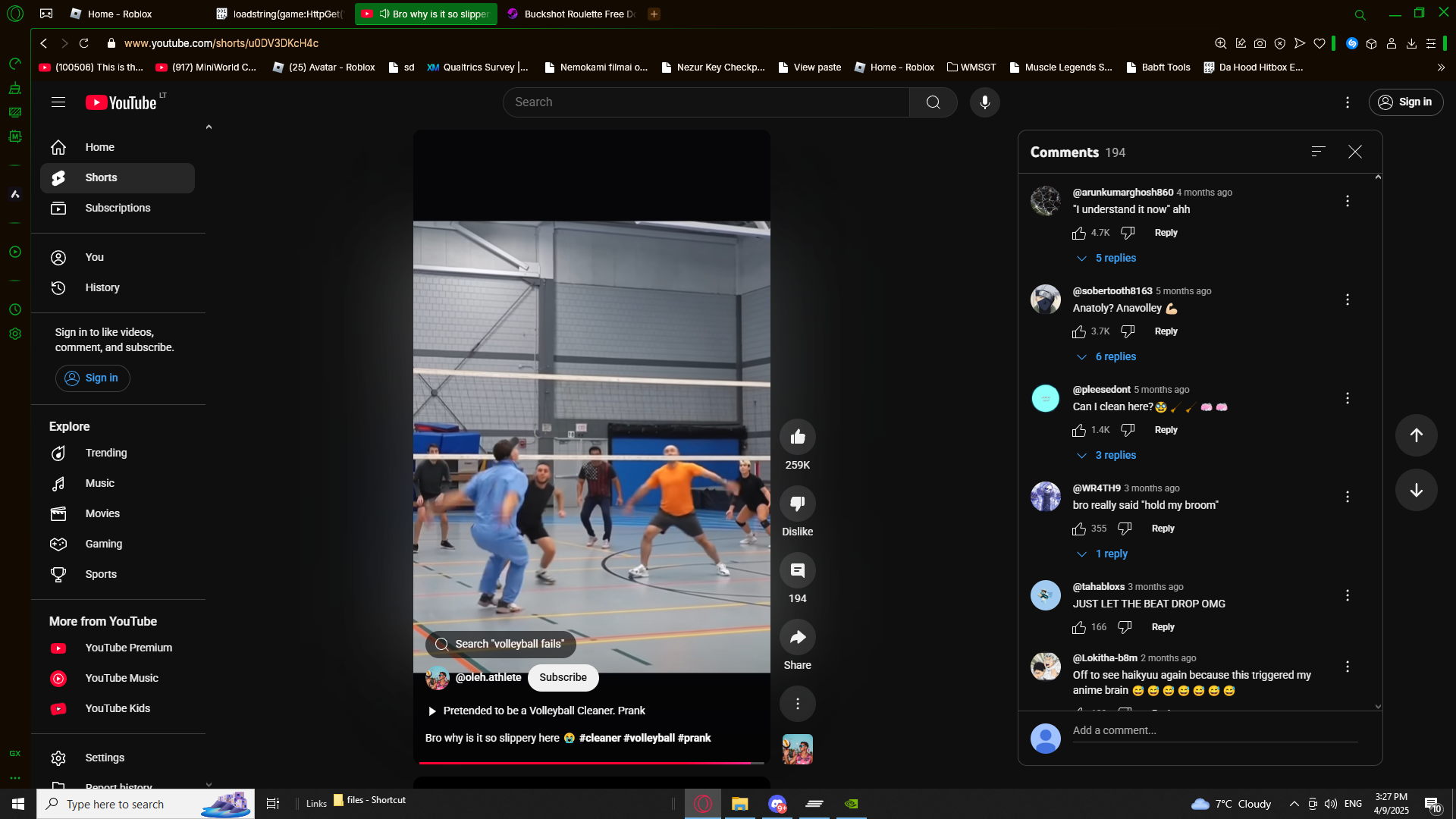Like the Short with the thumbs-up button

pos(797,437)
